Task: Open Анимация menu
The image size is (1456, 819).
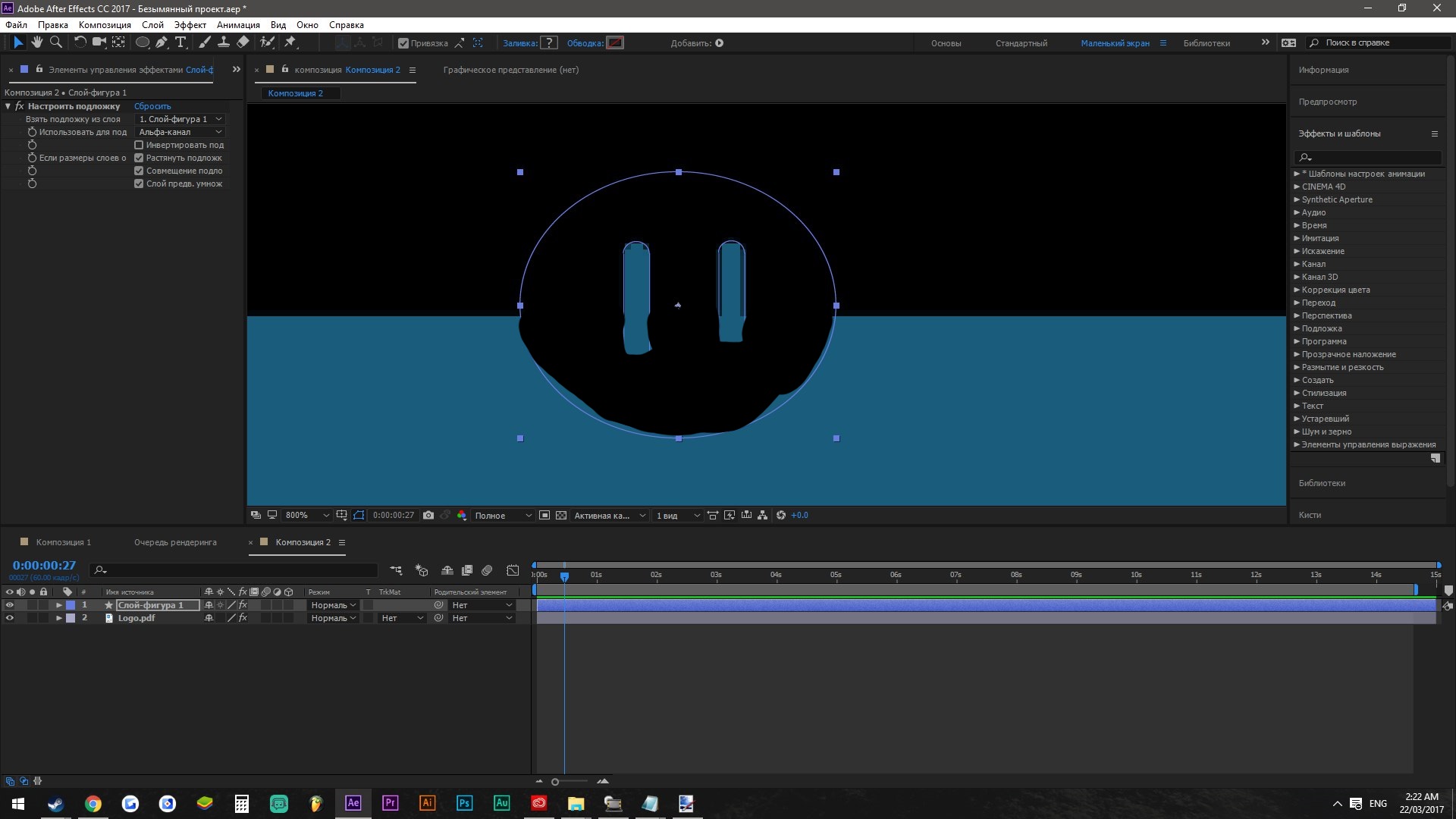Action: 238,24
